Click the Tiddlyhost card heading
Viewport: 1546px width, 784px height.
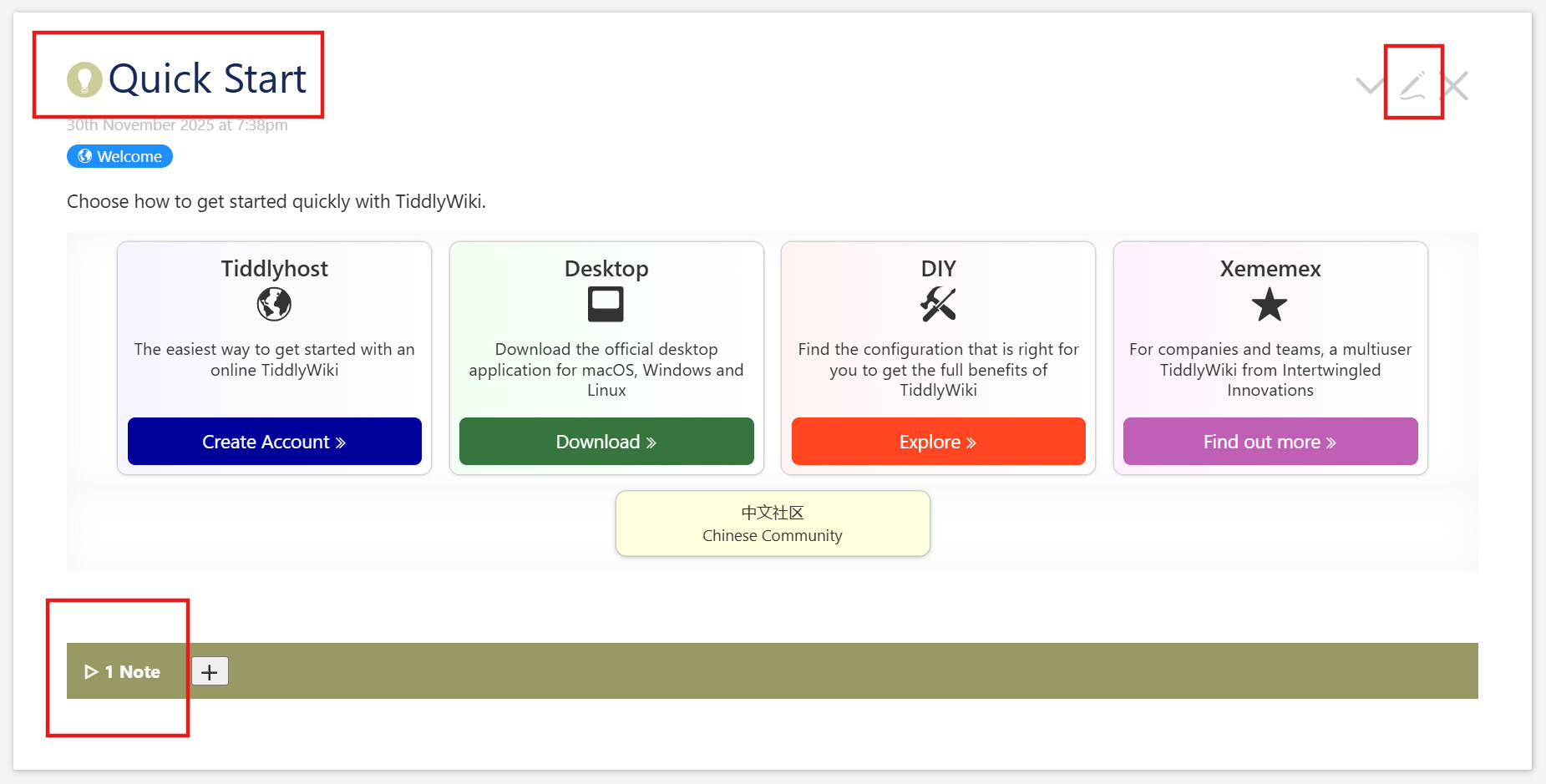[274, 269]
